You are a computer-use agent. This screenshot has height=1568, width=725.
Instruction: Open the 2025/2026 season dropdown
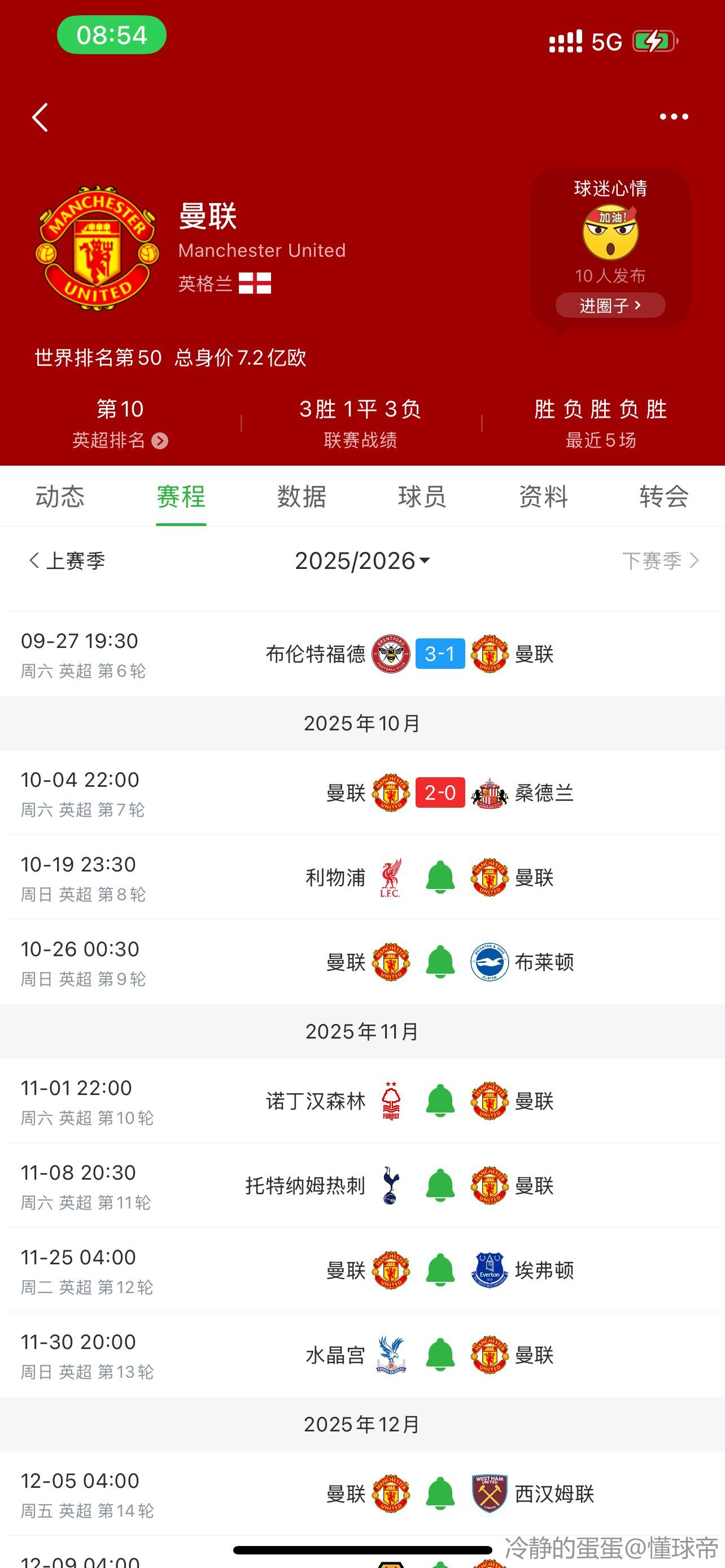pos(362,560)
